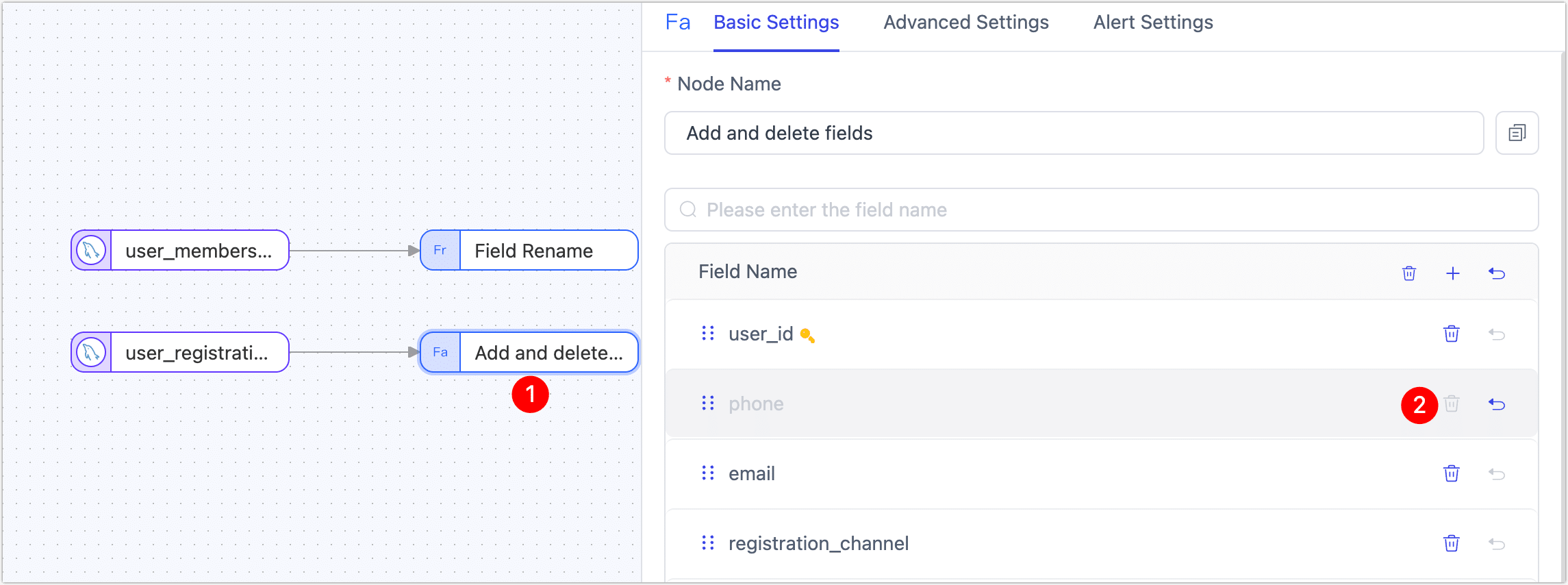Reset all fields with header undo icon
Image resolution: width=1568 pixels, height=585 pixels.
[1497, 273]
